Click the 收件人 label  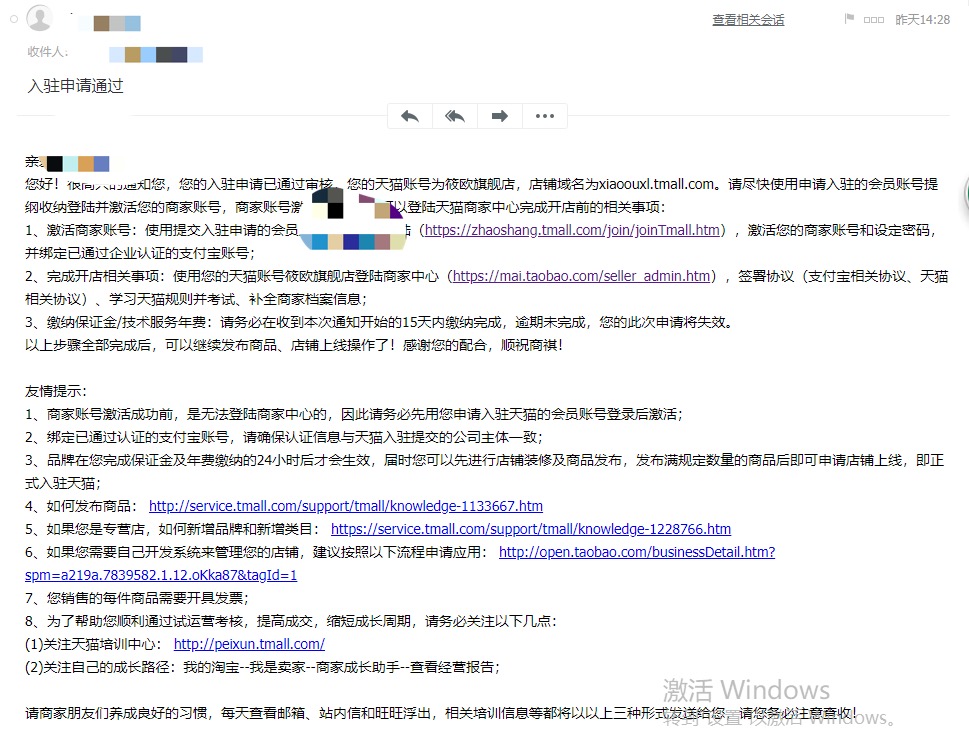48,52
